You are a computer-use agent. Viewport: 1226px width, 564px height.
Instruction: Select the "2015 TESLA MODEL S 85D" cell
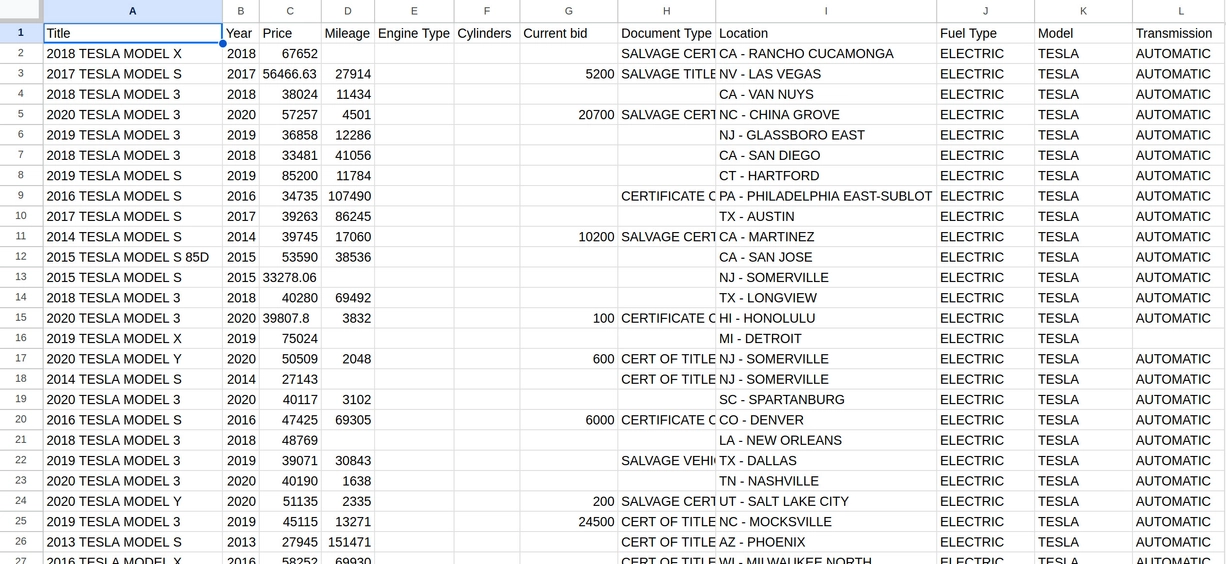[133, 257]
